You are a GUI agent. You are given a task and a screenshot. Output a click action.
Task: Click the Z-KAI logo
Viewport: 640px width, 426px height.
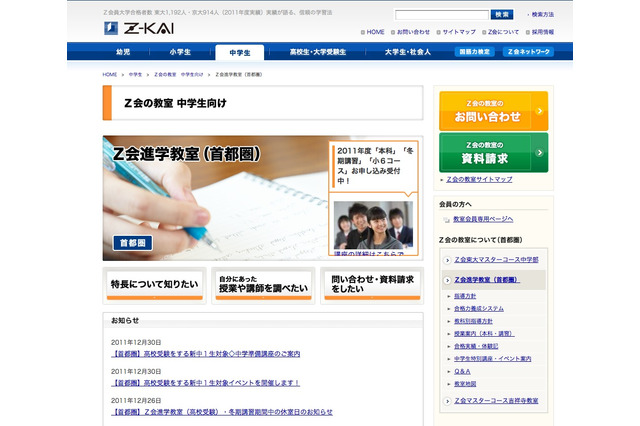(139, 28)
